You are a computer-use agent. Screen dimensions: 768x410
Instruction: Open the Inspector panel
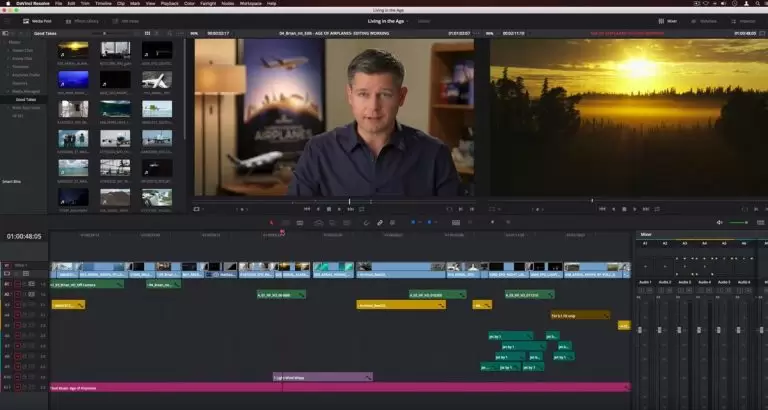742,20
